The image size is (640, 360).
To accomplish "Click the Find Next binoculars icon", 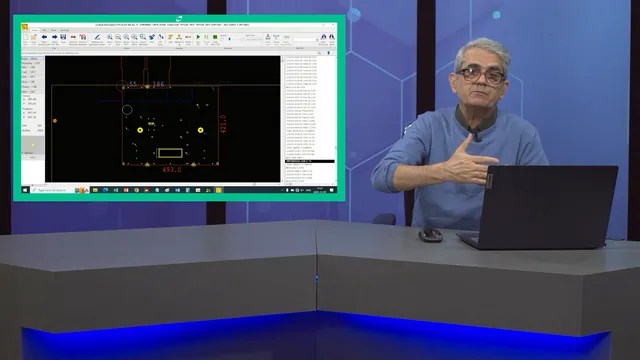I will [332, 36].
